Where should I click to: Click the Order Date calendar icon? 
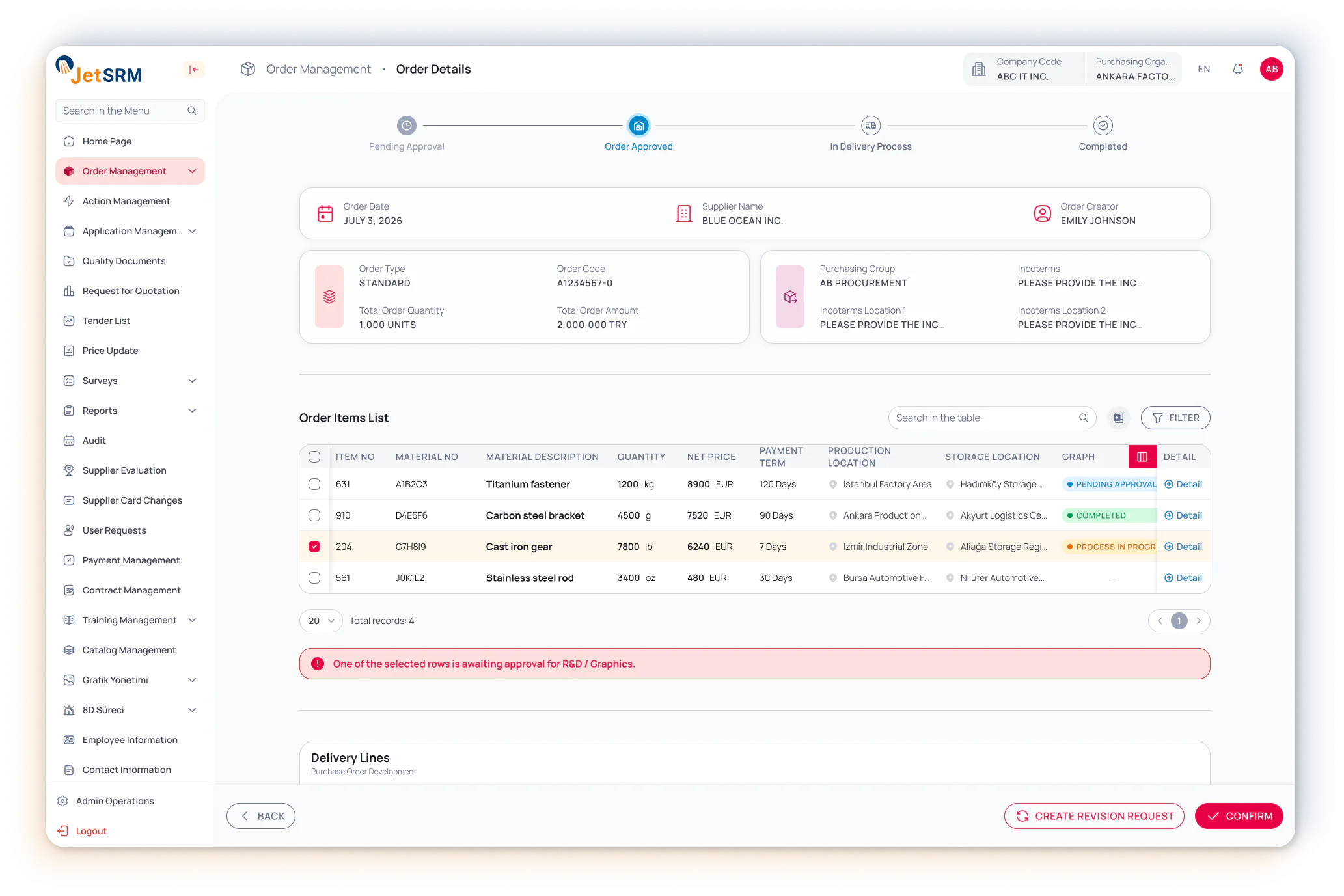[x=325, y=213]
